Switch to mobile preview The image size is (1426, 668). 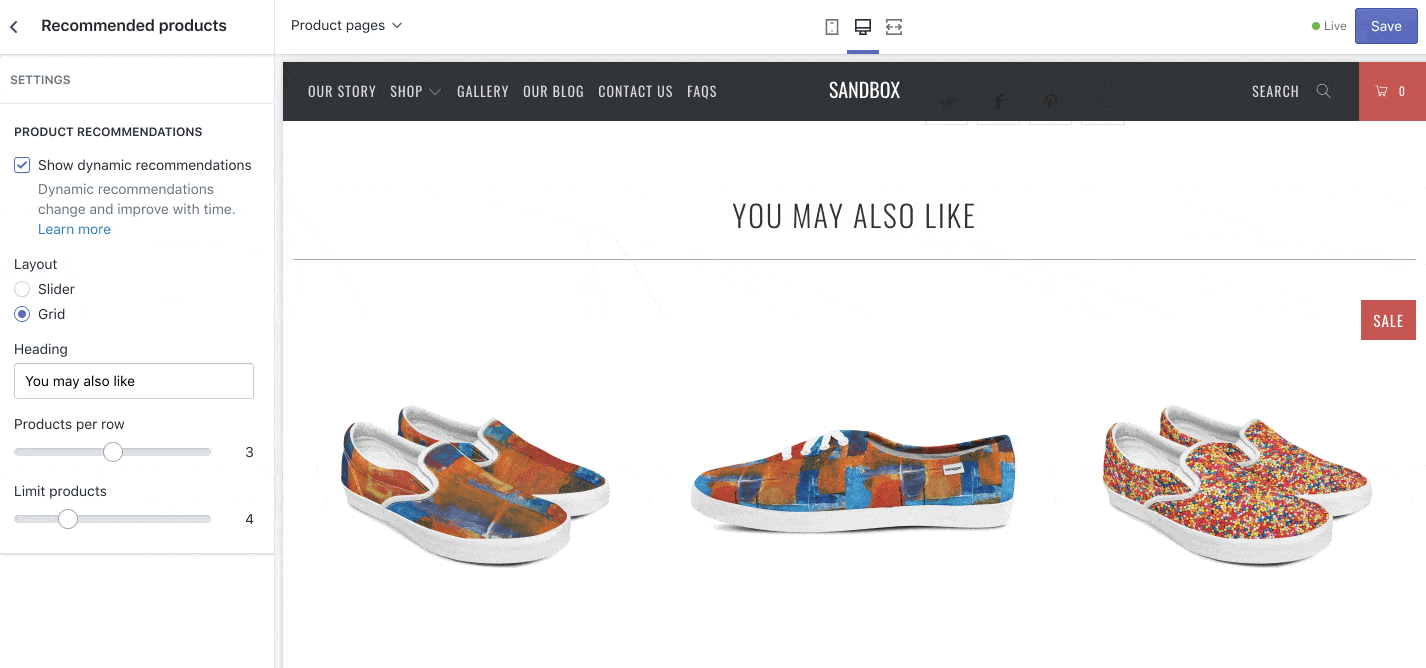(832, 27)
